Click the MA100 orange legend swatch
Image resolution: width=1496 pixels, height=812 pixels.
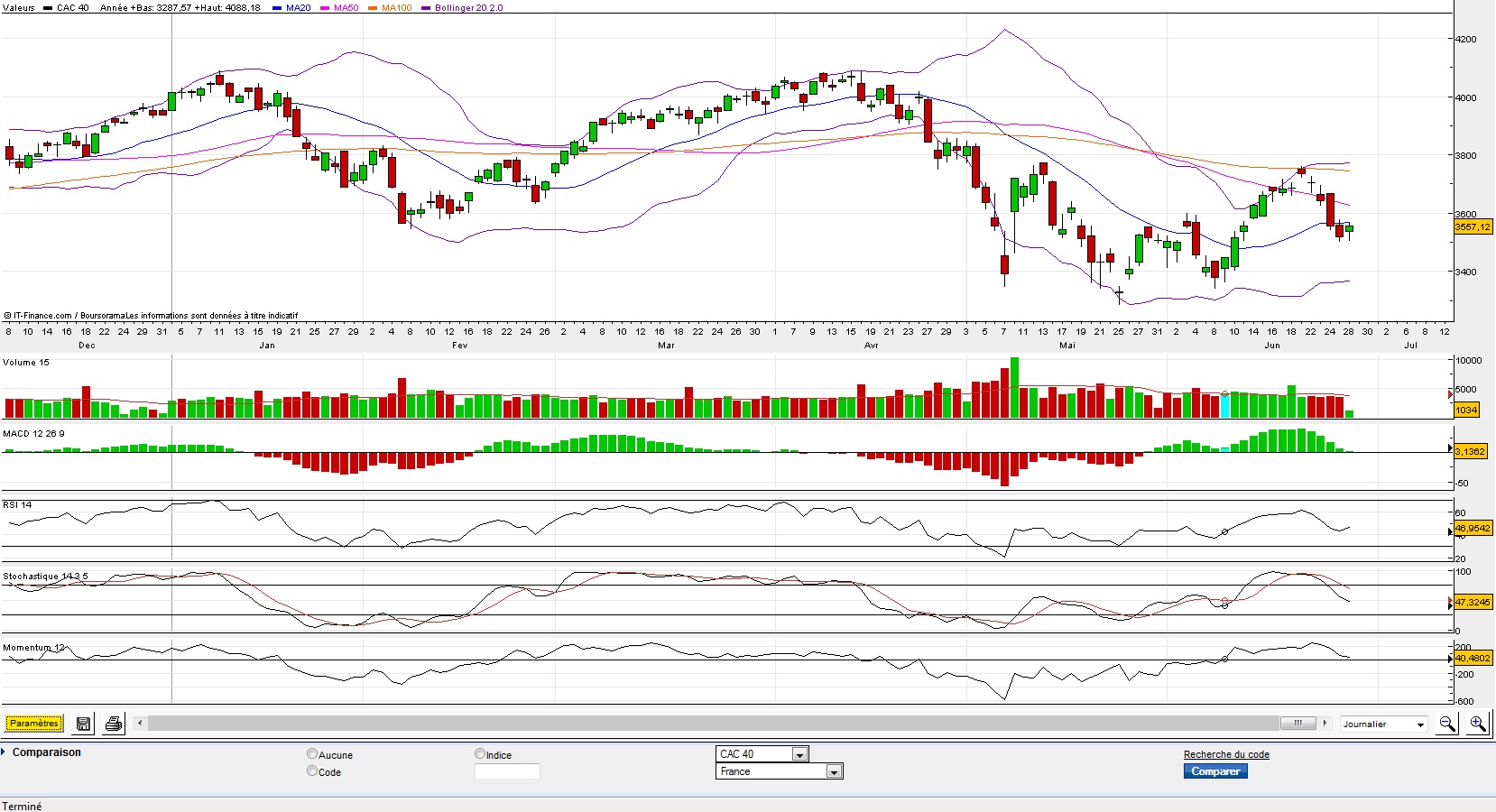(x=373, y=8)
